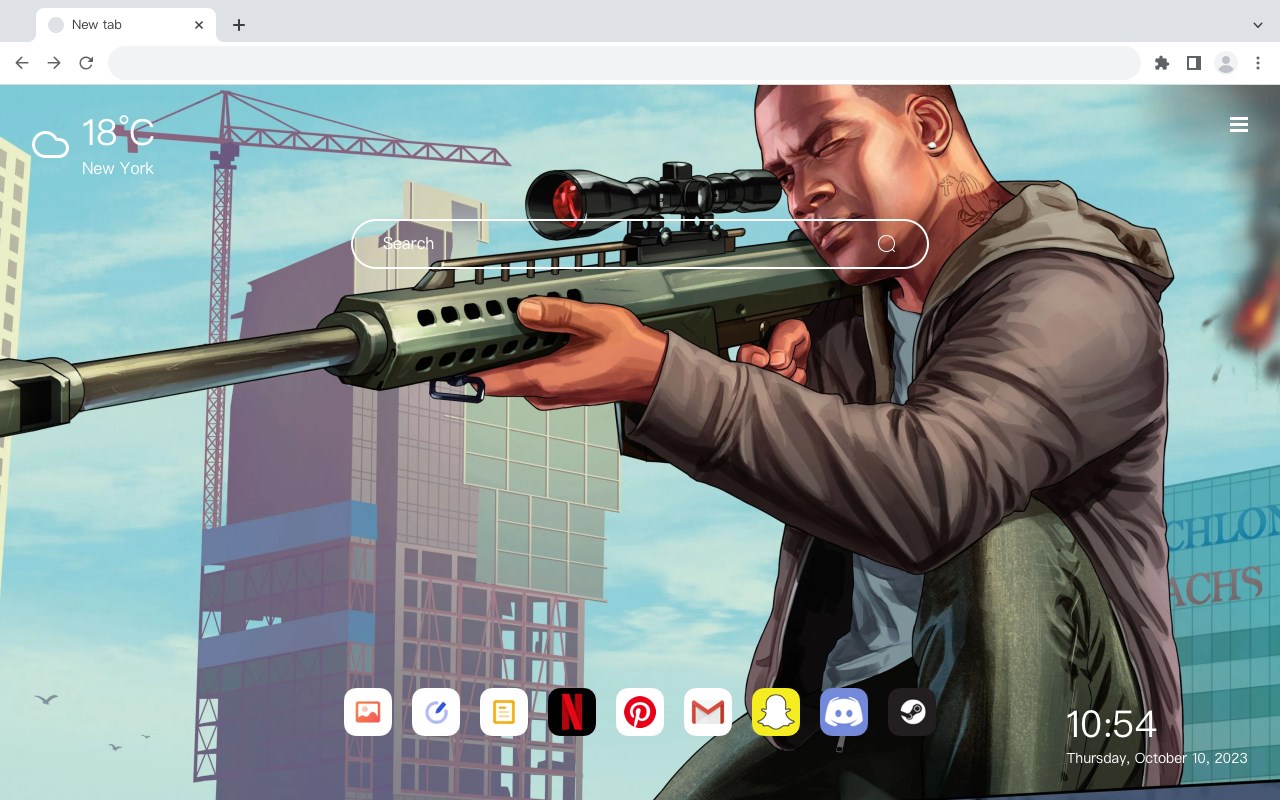Open the Gmail shortcut
The image size is (1280, 800).
708,712
